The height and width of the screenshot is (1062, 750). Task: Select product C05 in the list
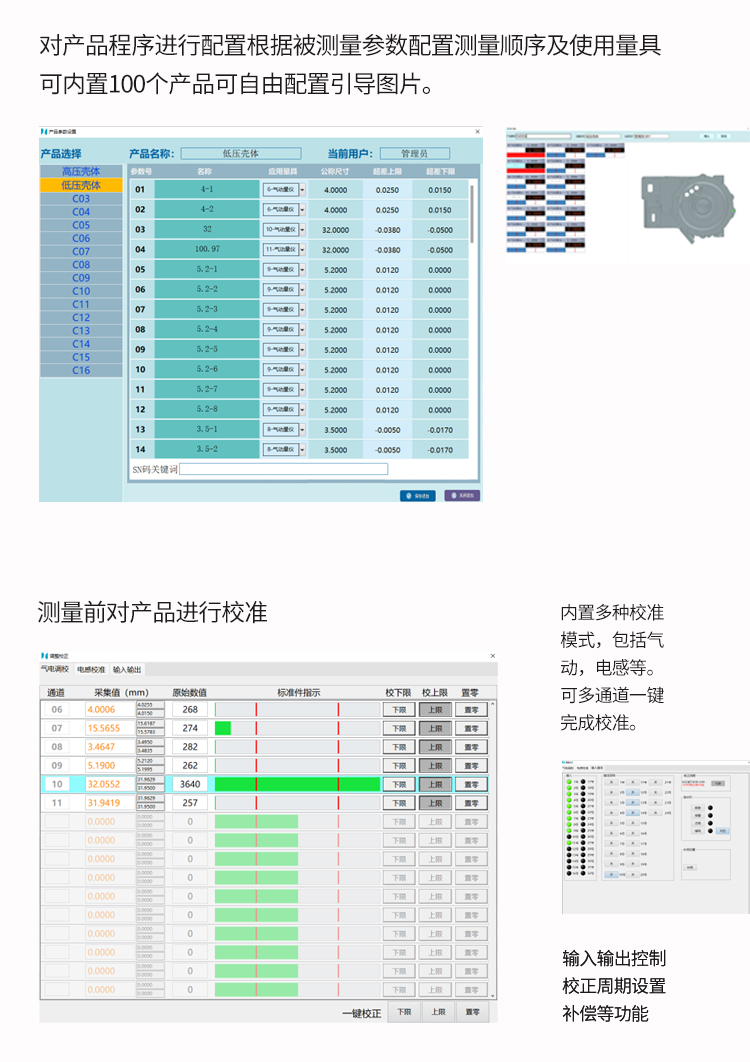click(81, 225)
